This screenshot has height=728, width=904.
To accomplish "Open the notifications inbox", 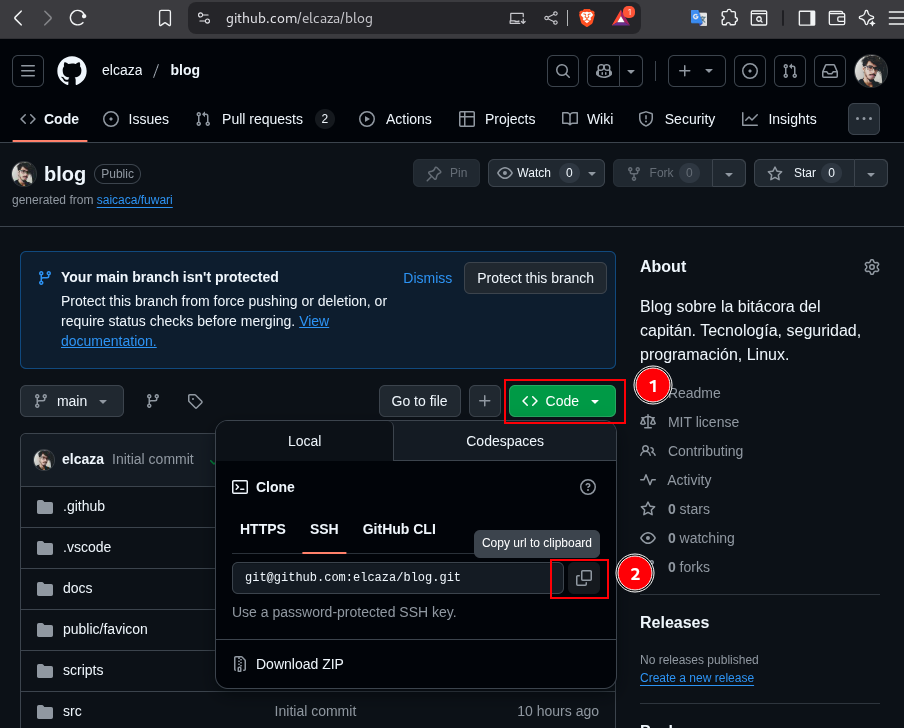I will [830, 71].
